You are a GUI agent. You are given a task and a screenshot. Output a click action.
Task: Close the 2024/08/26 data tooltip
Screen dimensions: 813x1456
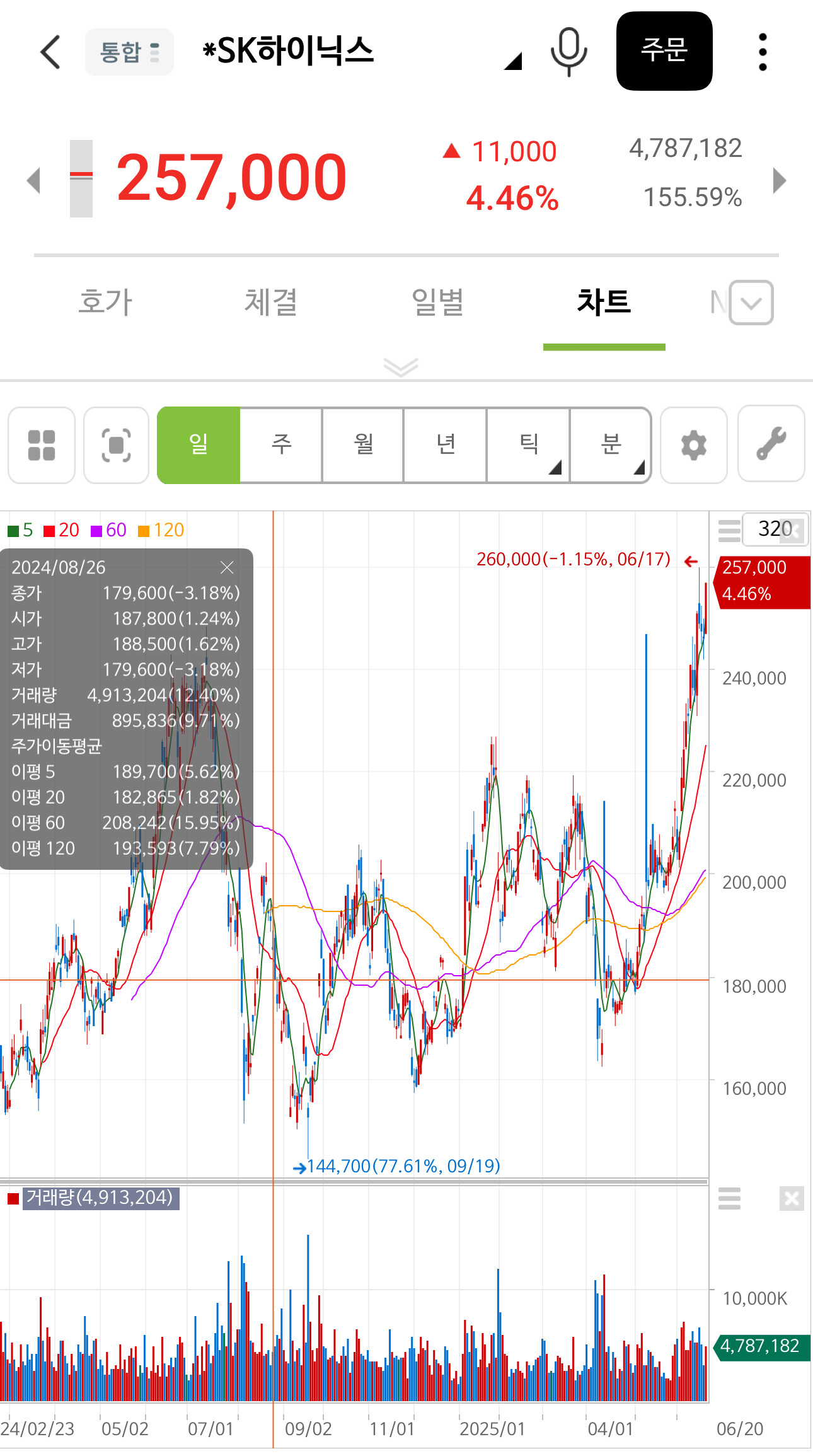pos(227,567)
